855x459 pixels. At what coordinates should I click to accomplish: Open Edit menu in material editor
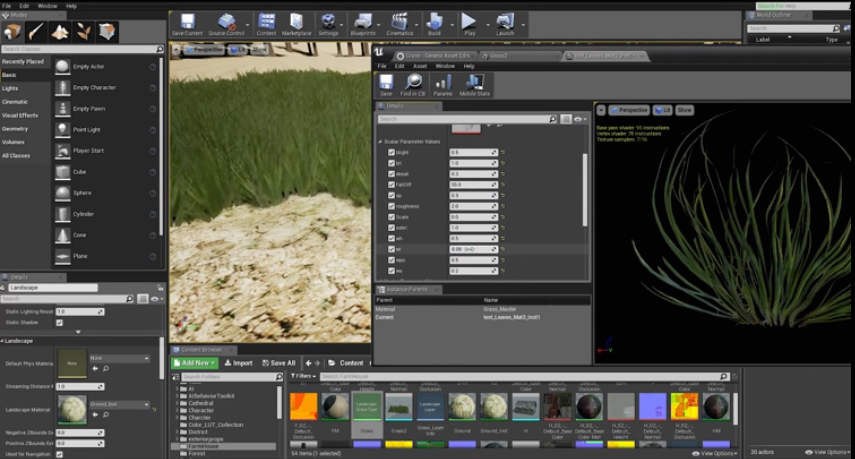(x=400, y=66)
